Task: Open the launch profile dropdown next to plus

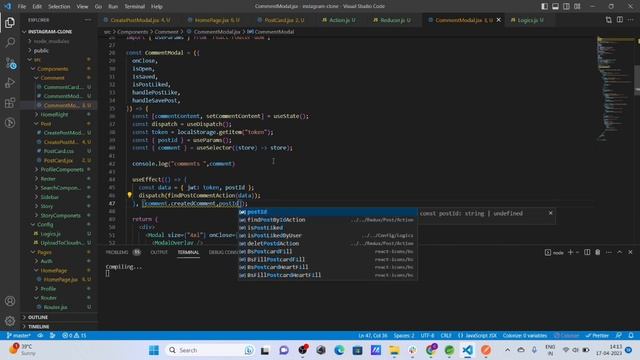Action: pos(577,252)
